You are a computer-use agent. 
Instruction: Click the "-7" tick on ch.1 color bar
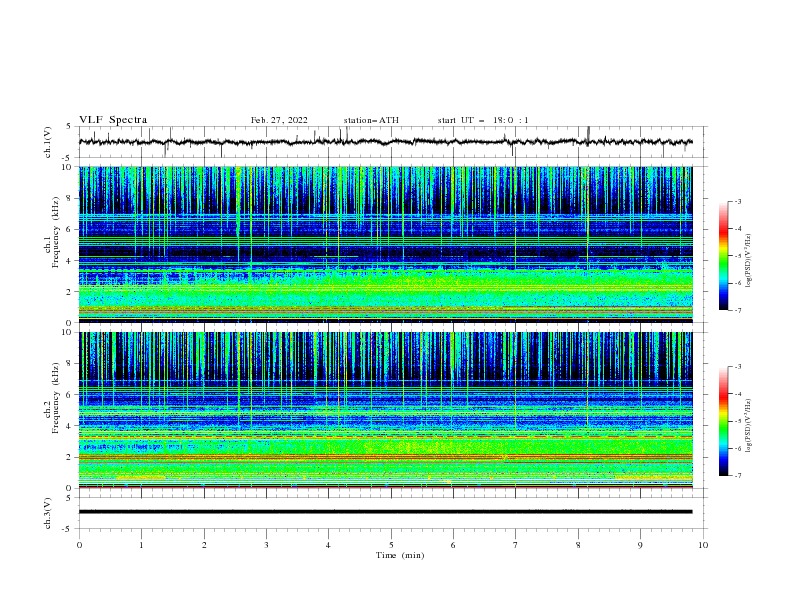737,310
